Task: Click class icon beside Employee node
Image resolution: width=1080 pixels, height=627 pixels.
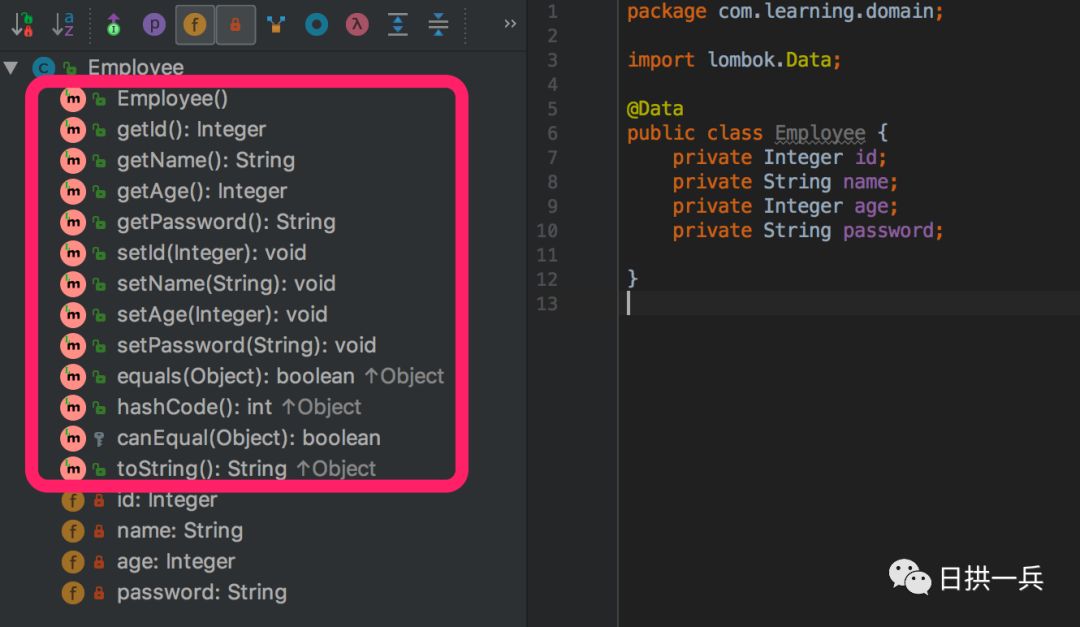Action: point(43,68)
